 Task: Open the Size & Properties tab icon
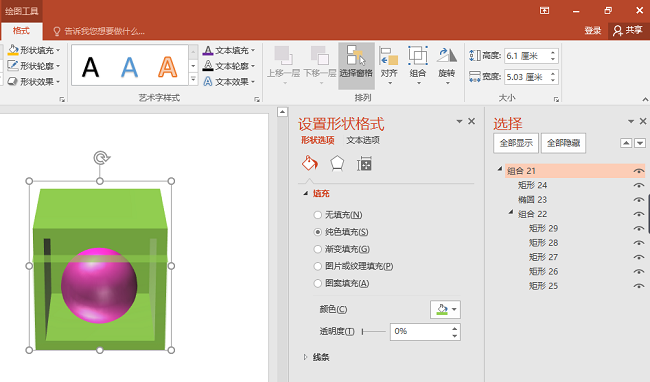click(364, 164)
